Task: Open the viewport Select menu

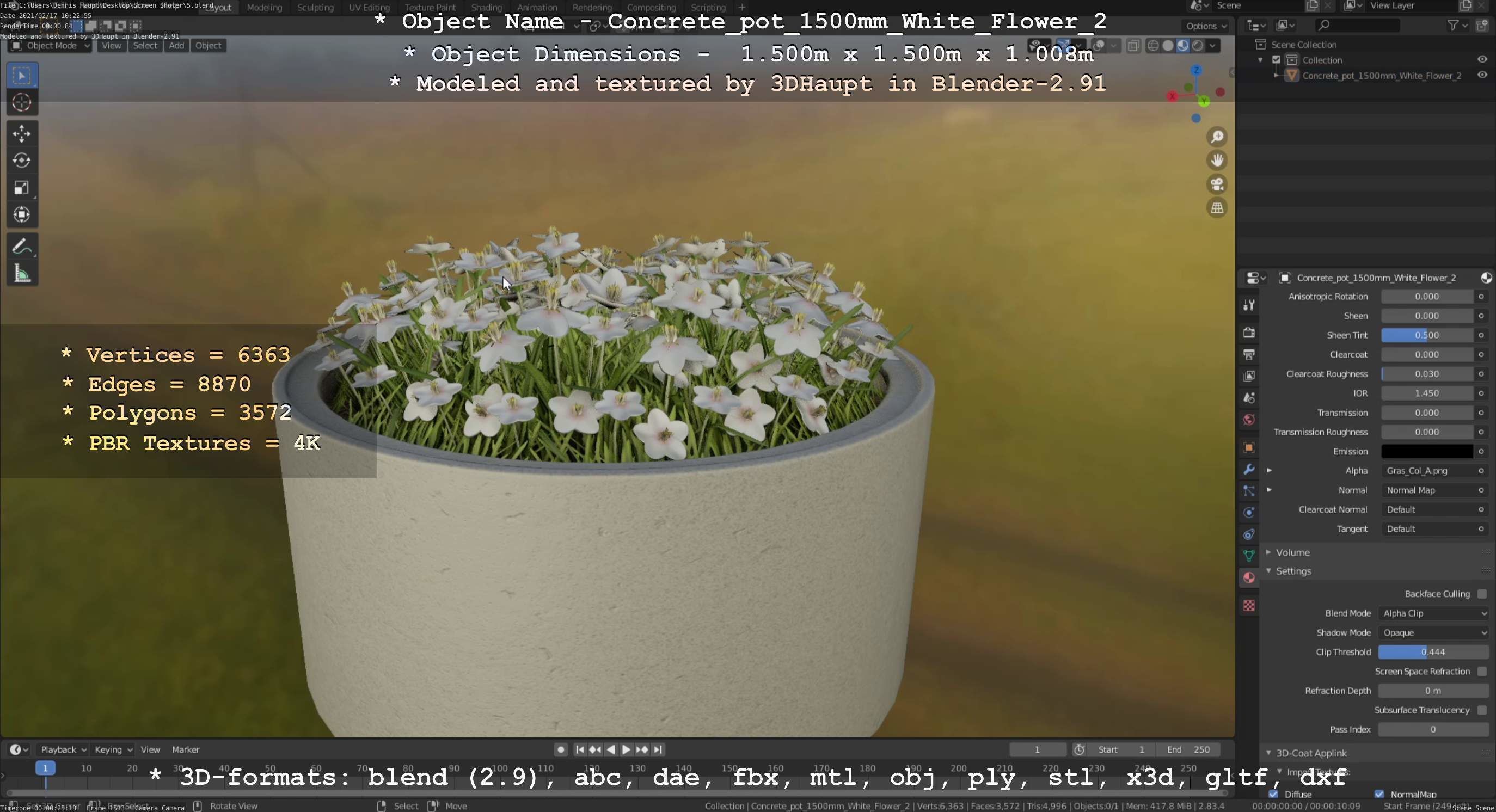Action: pos(145,46)
